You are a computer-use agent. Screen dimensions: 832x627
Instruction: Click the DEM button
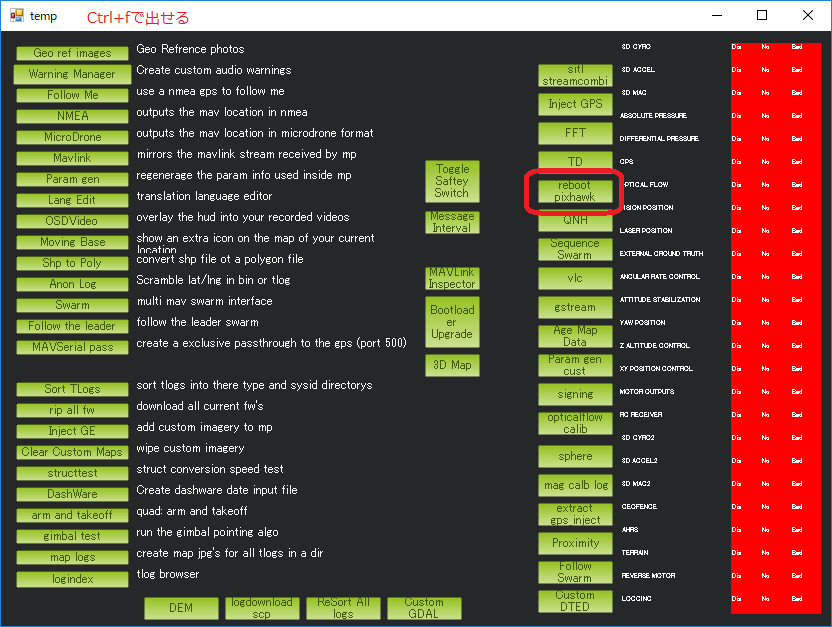[181, 608]
